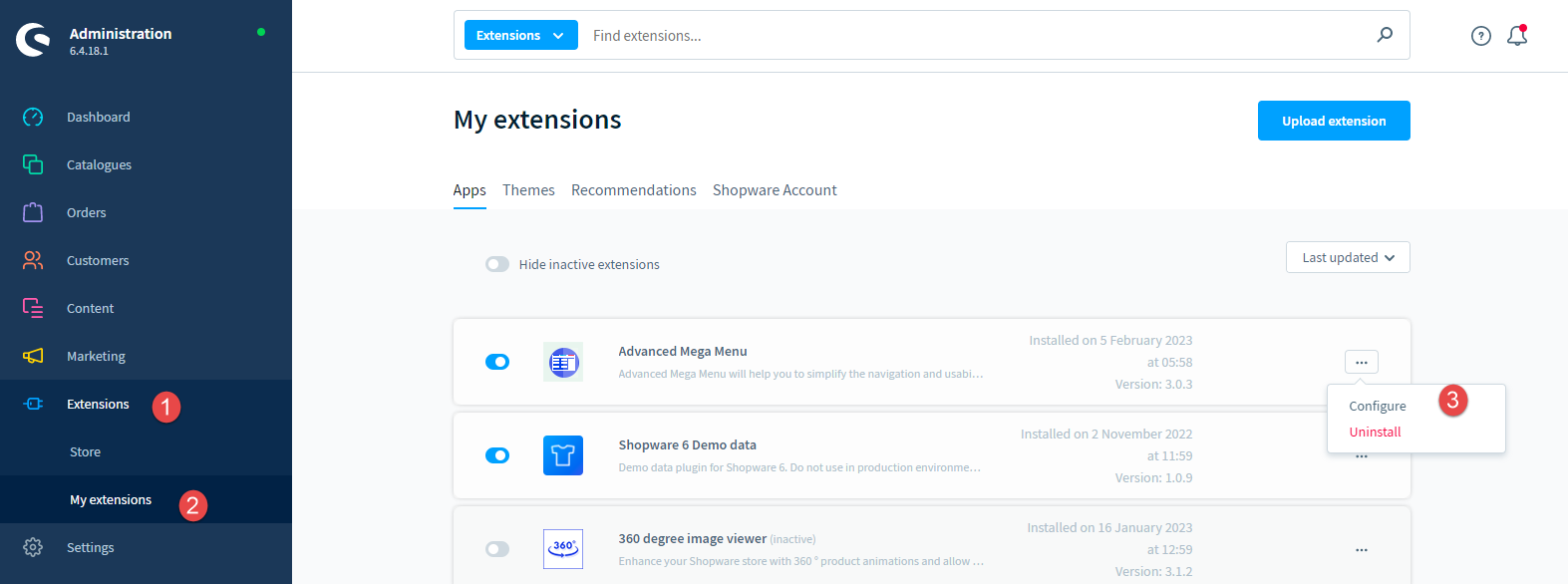The width and height of the screenshot is (1568, 584).
Task: Click the Shopware 6 Demo data title
Action: [688, 444]
